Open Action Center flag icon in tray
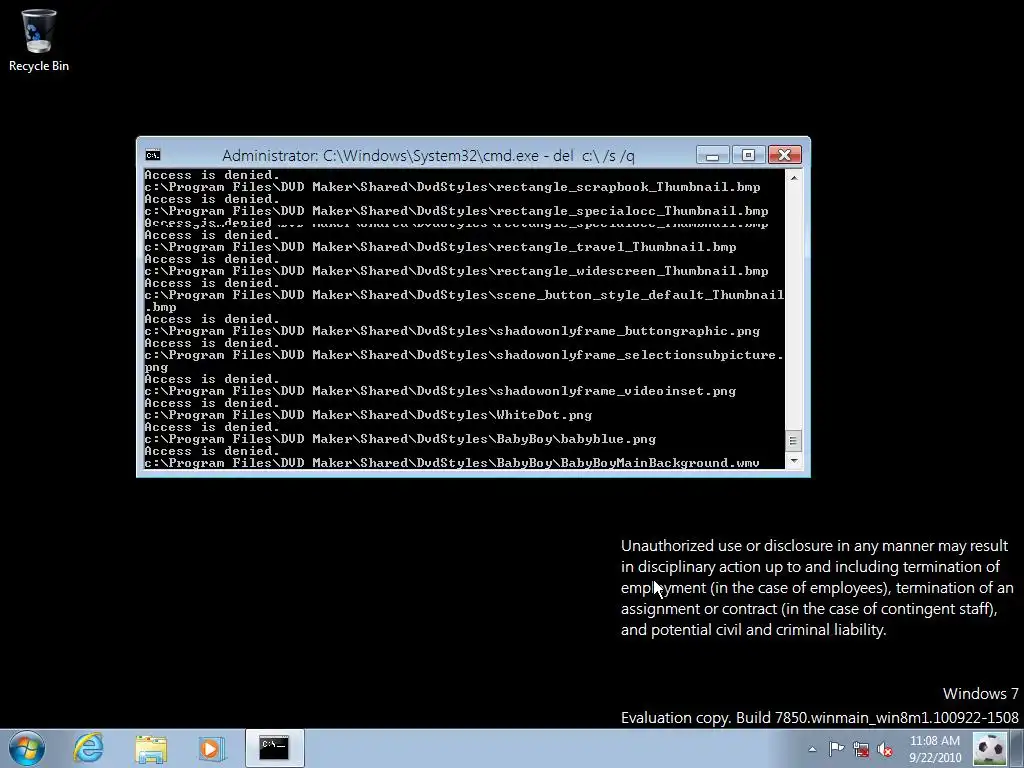Viewport: 1024px width, 768px height. 836,749
